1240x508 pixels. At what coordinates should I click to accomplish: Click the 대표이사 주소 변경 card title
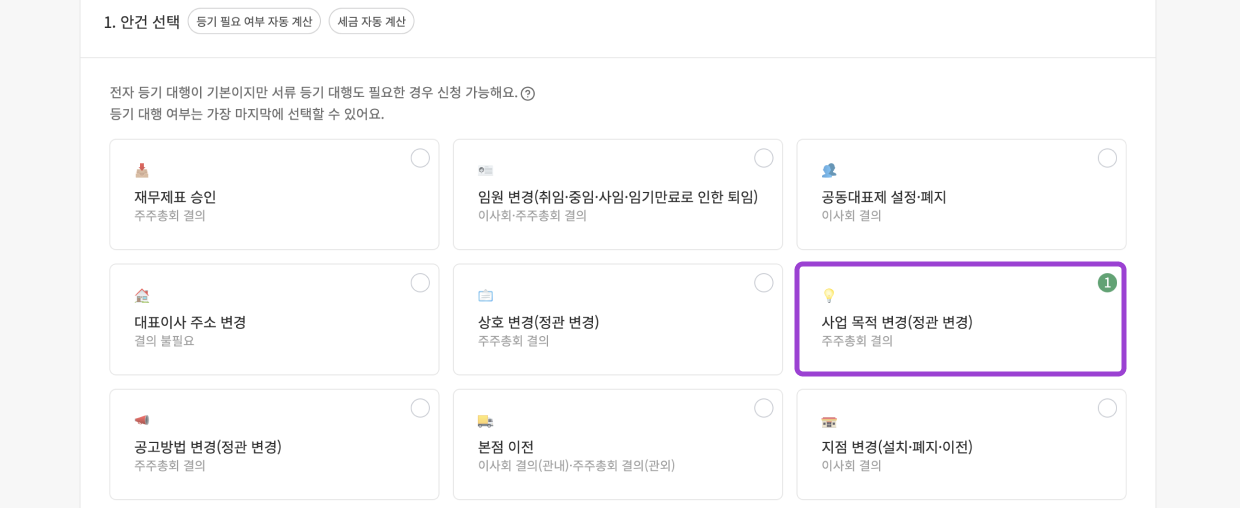[190, 322]
